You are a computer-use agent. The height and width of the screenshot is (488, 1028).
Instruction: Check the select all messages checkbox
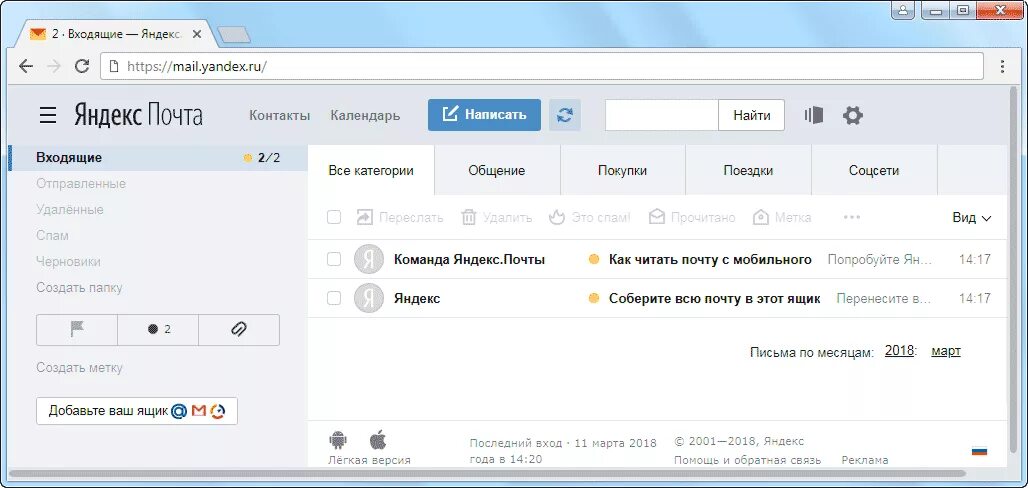pos(334,217)
